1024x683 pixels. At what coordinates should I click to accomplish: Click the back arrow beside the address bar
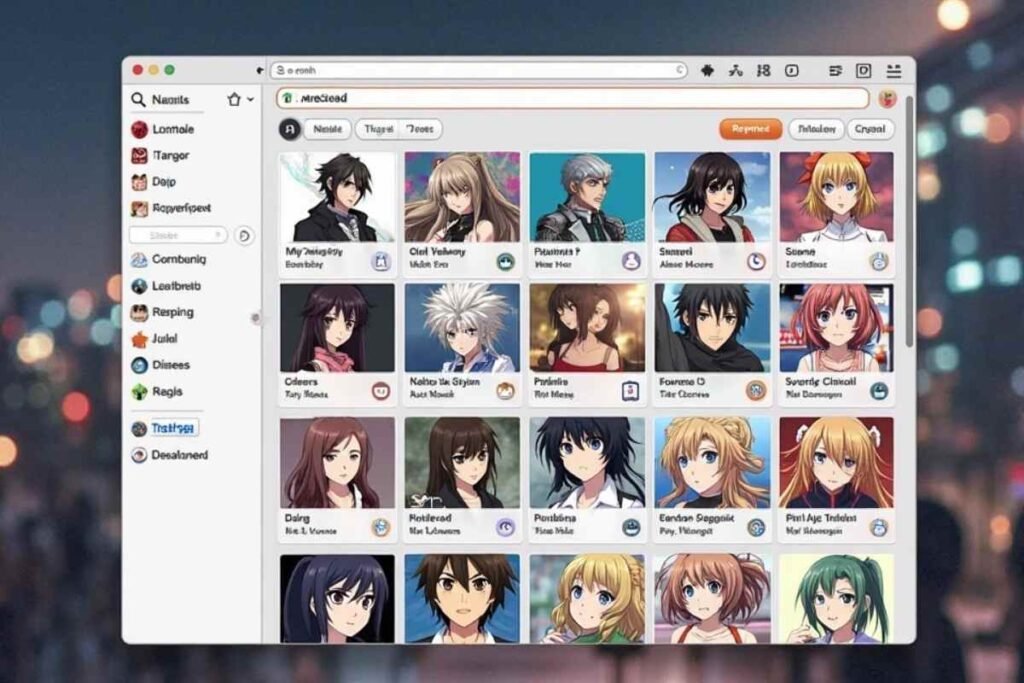260,71
